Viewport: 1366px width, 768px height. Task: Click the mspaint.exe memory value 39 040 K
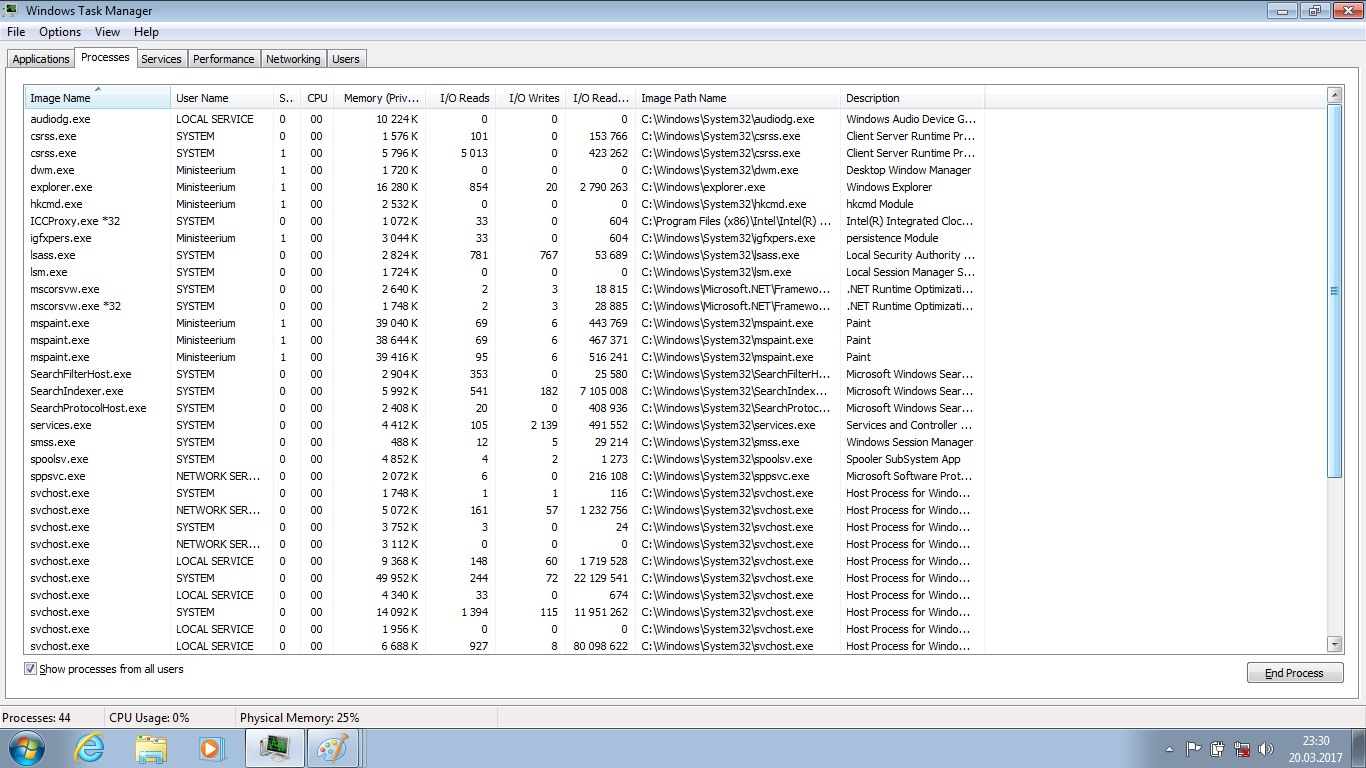coord(397,323)
